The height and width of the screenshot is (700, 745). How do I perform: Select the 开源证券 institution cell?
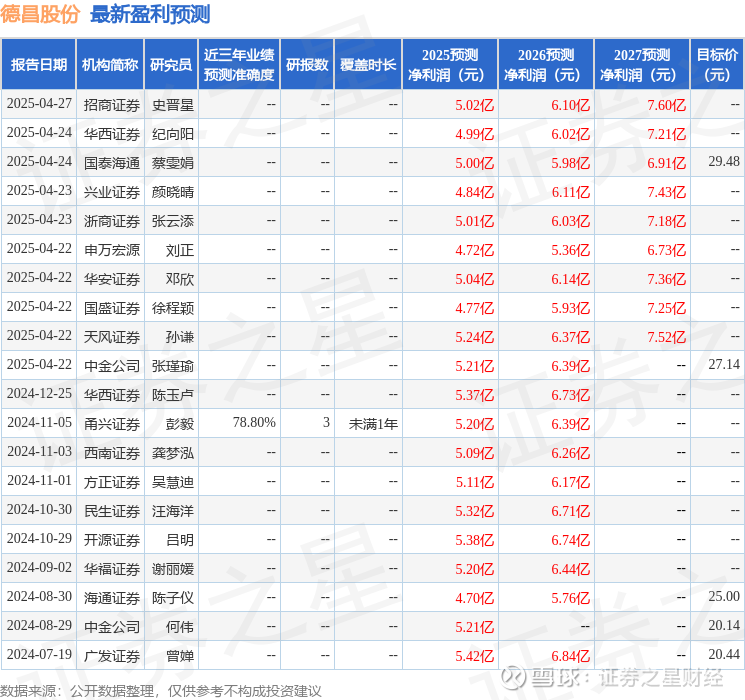click(112, 540)
